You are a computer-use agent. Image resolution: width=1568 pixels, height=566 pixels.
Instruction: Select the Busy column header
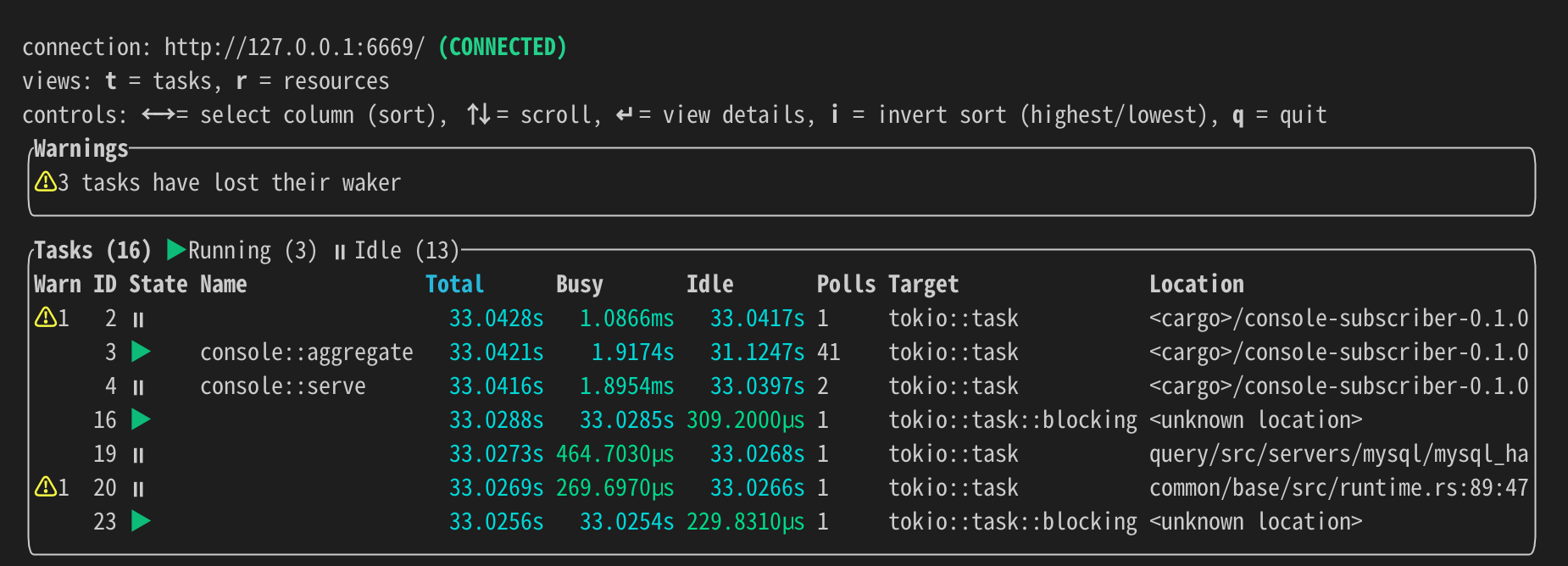tap(579, 284)
